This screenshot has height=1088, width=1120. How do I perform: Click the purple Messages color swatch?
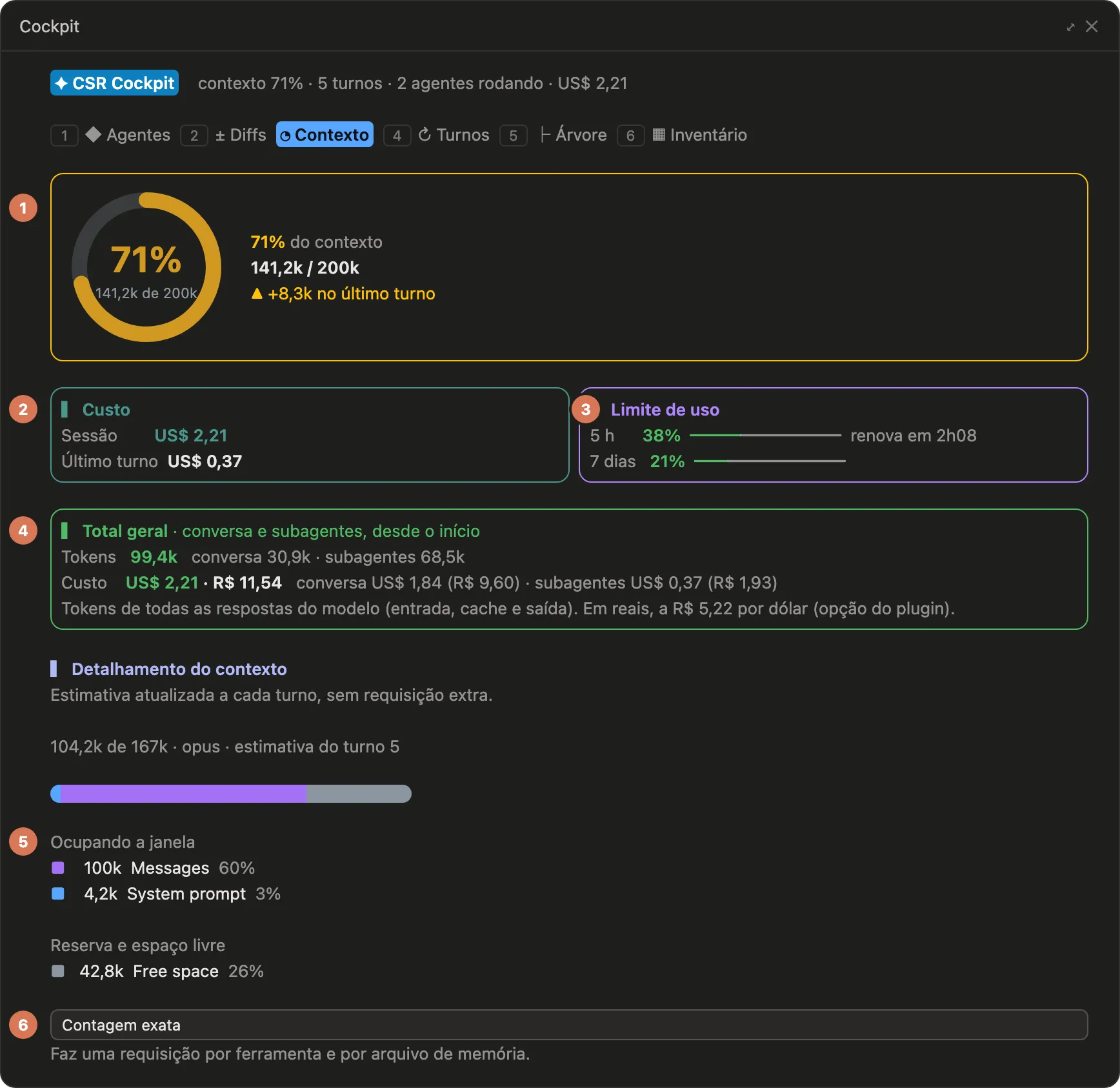click(x=58, y=868)
